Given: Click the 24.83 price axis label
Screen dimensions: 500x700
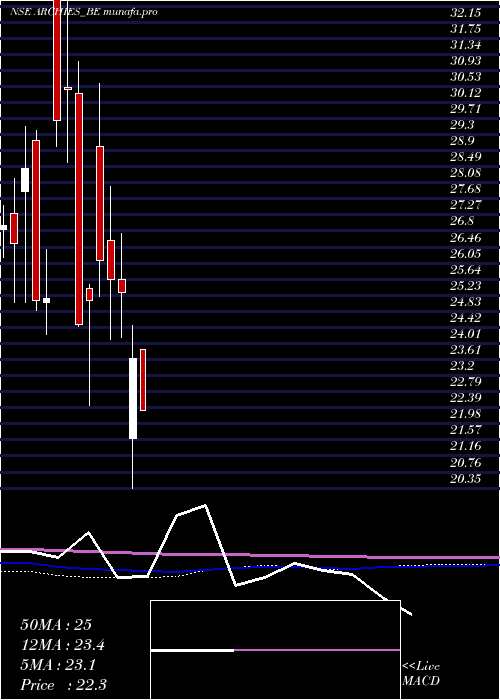Looking at the screenshot, I should coord(465,302).
